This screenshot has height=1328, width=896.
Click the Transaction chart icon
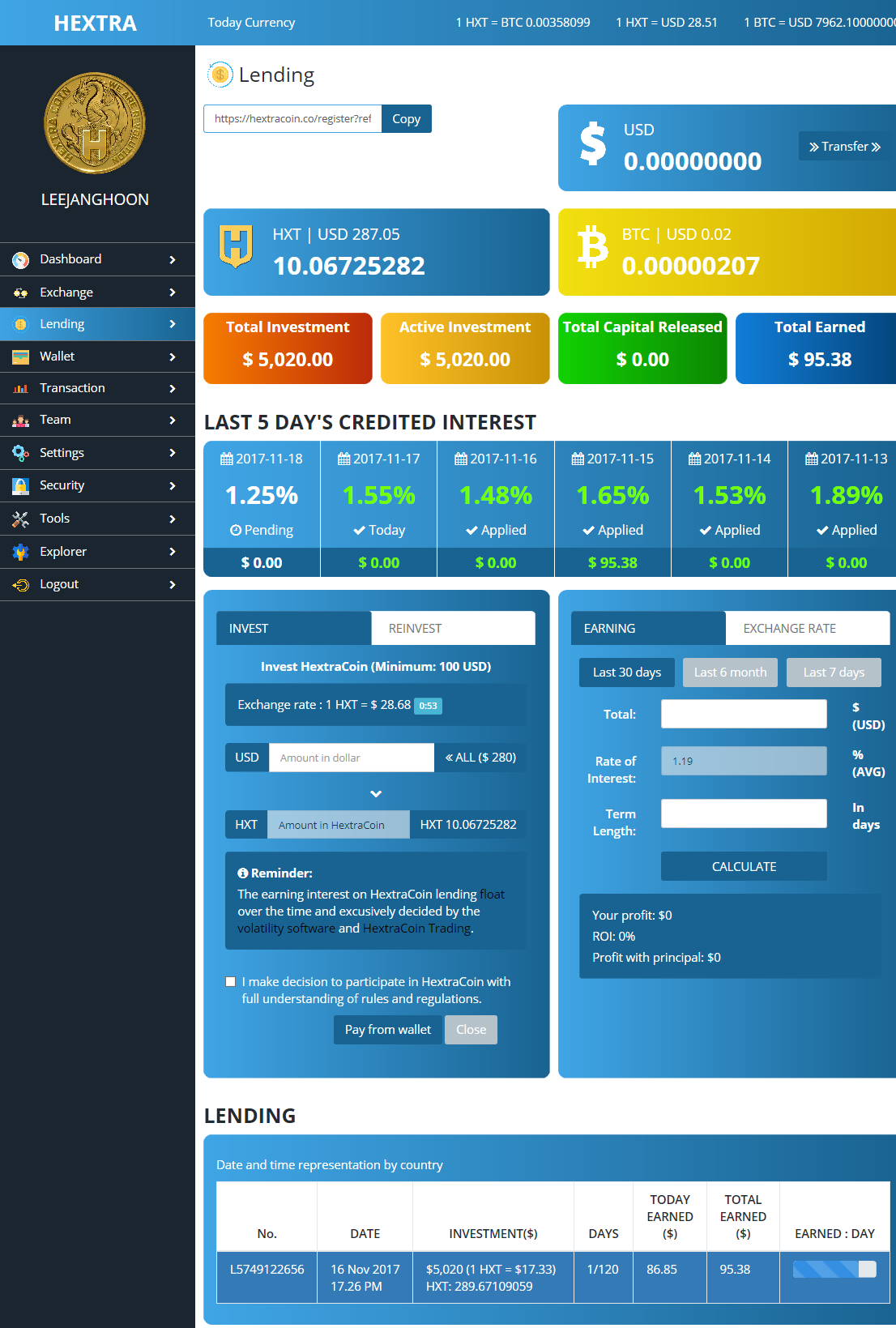(x=20, y=389)
